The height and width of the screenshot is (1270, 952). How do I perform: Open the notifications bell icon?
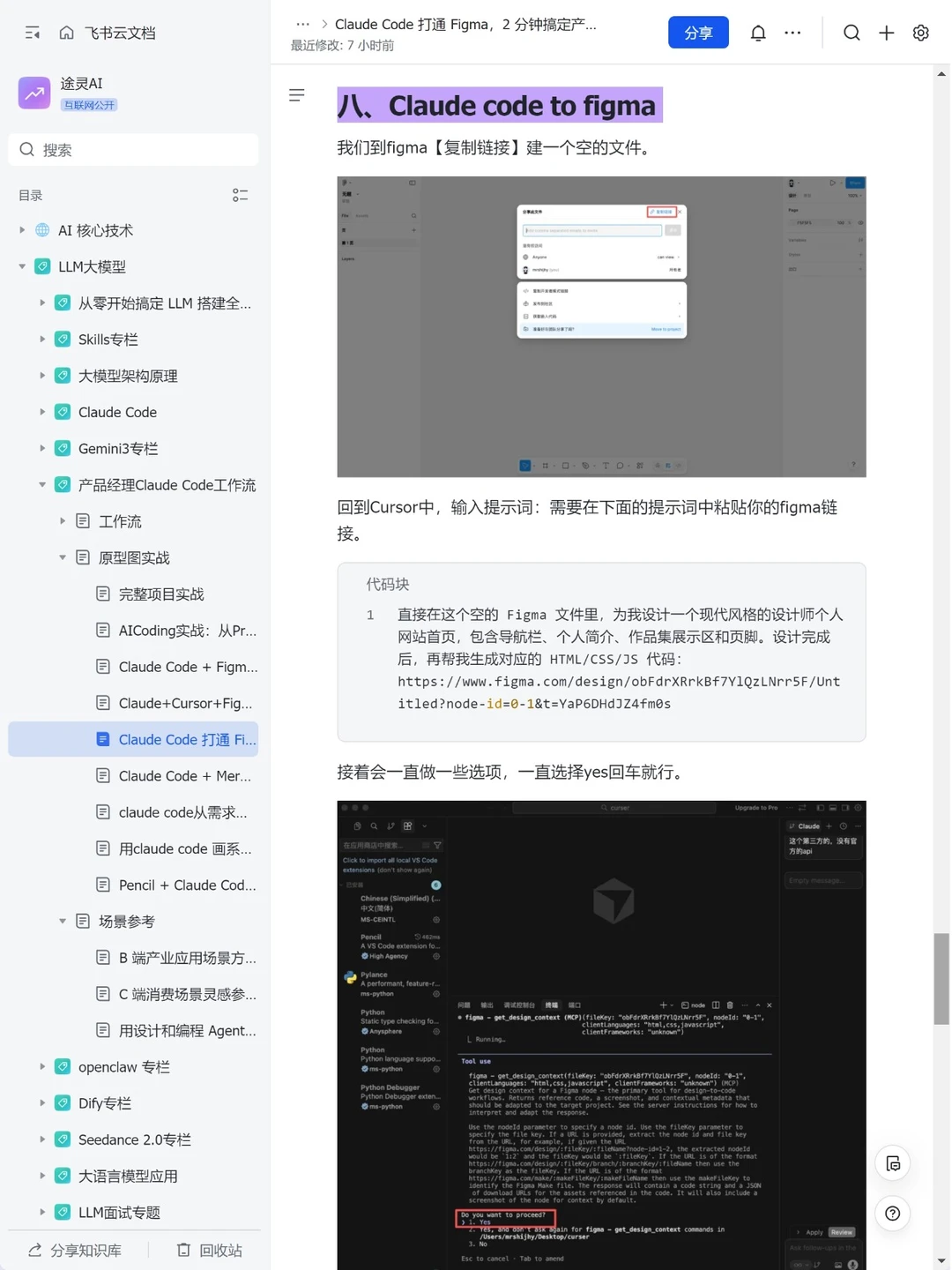[x=758, y=33]
